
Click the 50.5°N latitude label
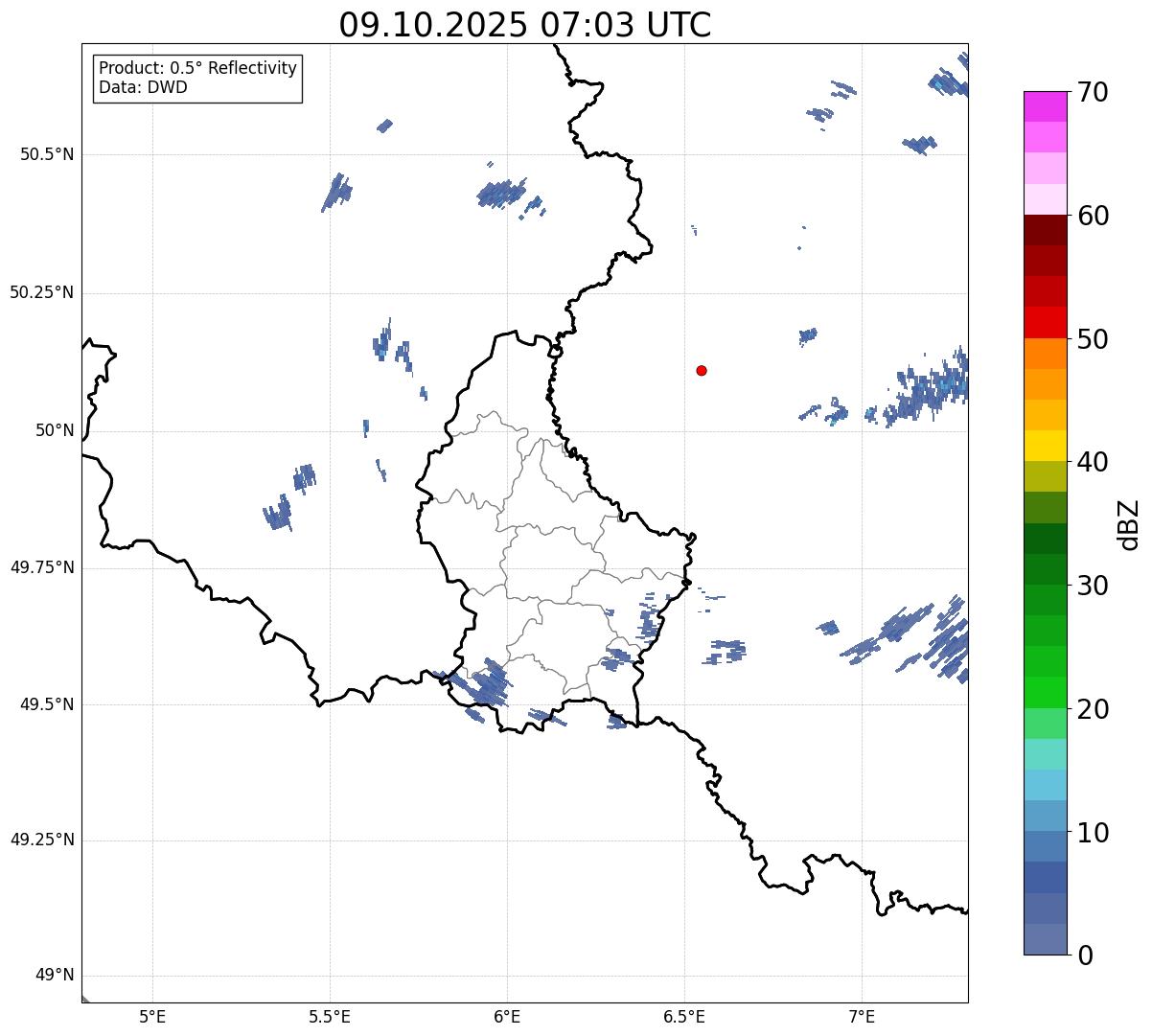coord(46,154)
